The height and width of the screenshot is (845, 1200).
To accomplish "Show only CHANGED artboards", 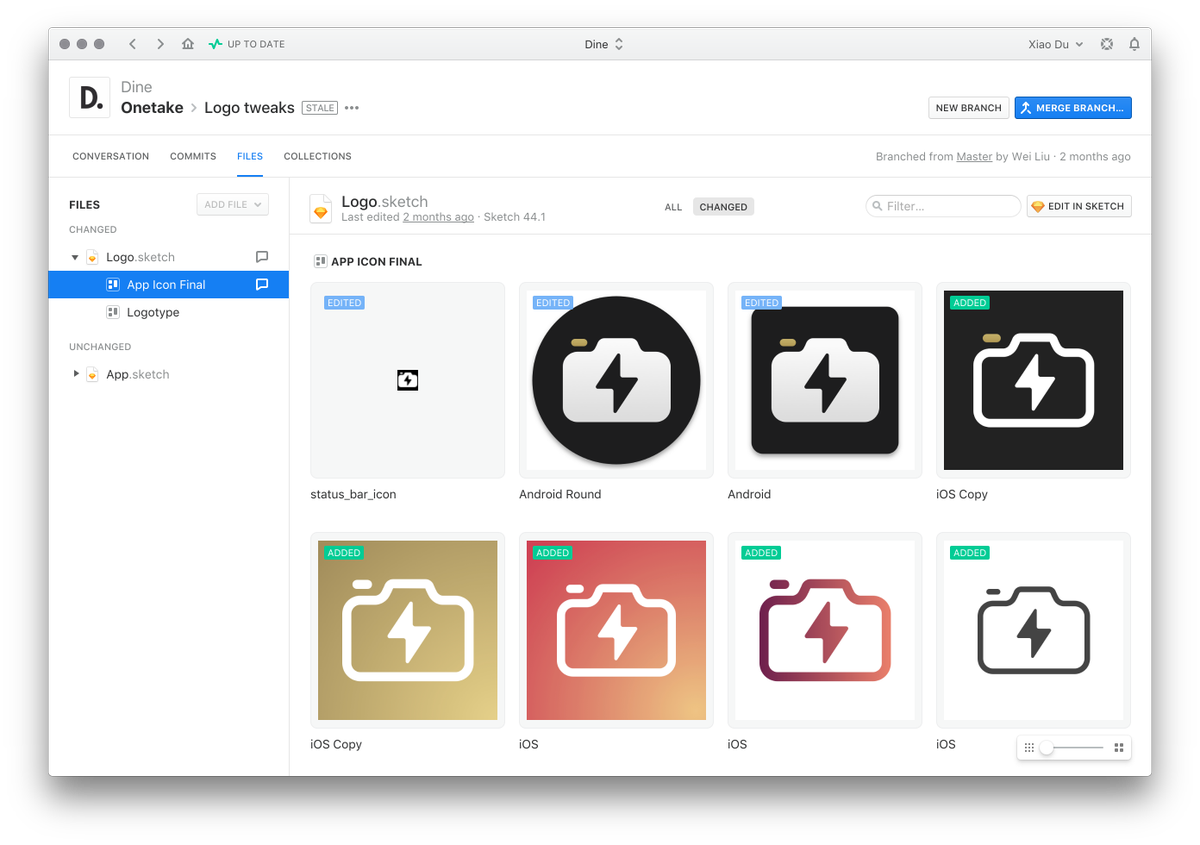I will point(723,207).
